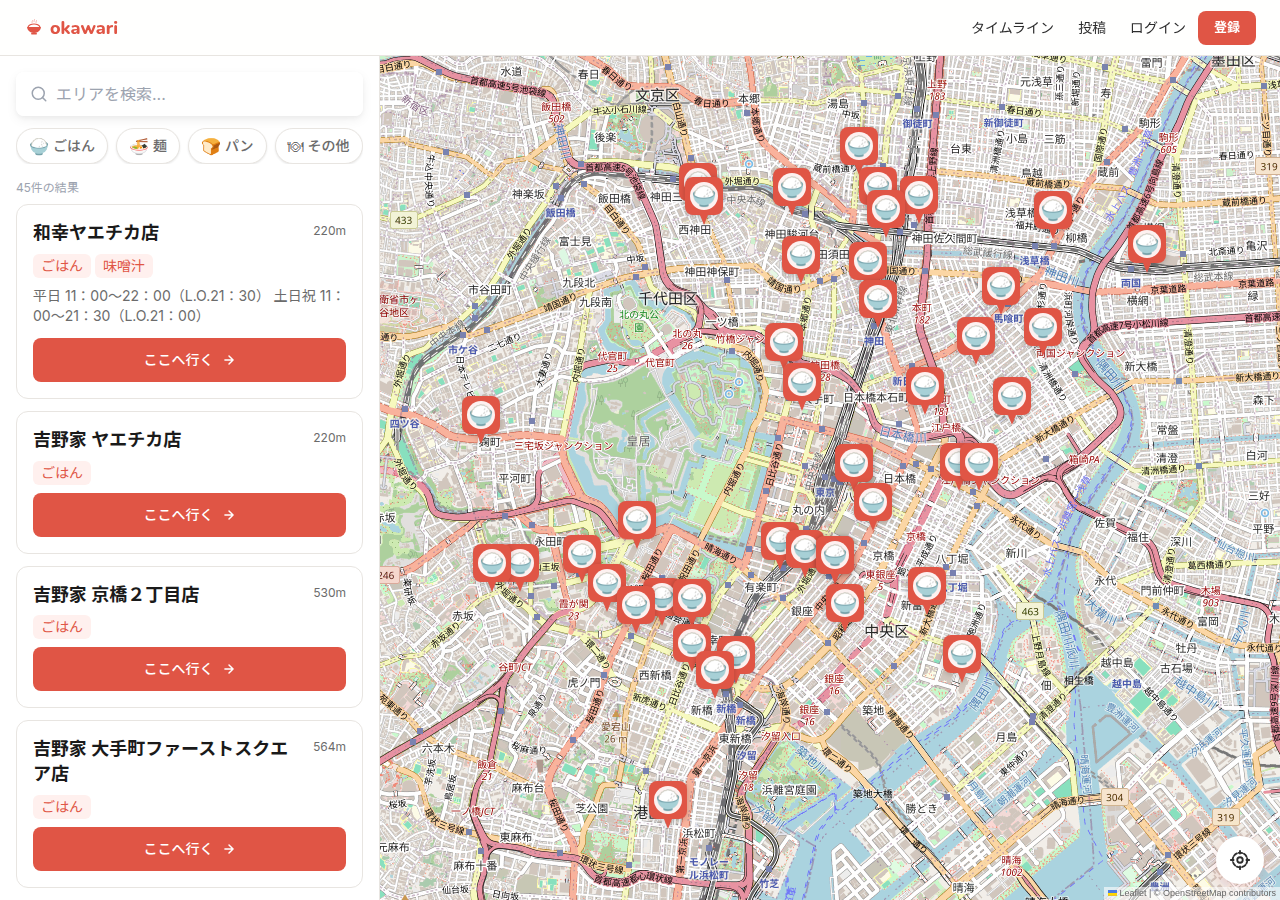The height and width of the screenshot is (900, 1280).
Task: Focus the エリアを検索 search field
Action: [190, 94]
